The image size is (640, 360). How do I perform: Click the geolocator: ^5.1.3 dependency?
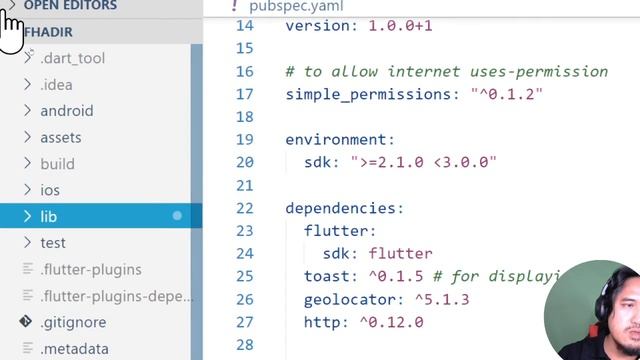click(x=387, y=300)
